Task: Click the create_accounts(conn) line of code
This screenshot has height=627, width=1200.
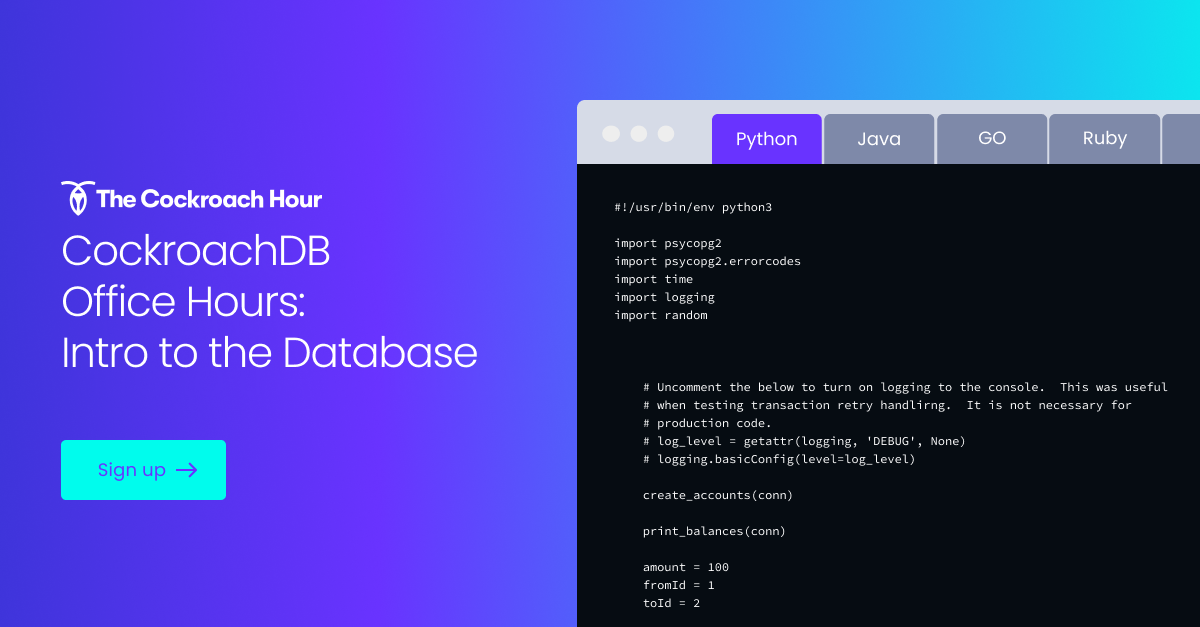Action: click(x=717, y=494)
